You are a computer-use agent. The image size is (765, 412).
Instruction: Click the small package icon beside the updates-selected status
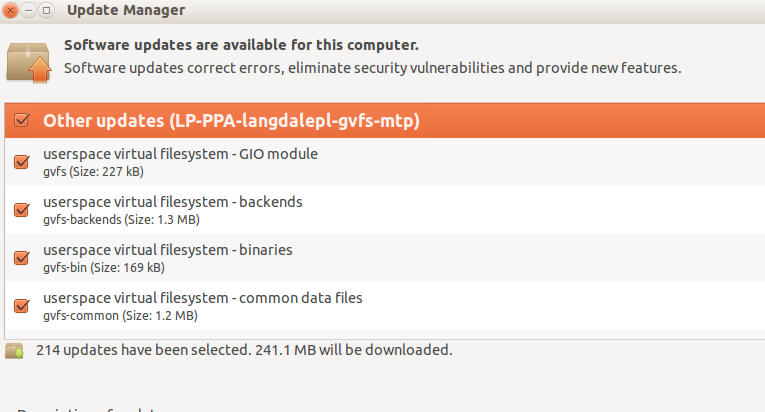click(15, 351)
